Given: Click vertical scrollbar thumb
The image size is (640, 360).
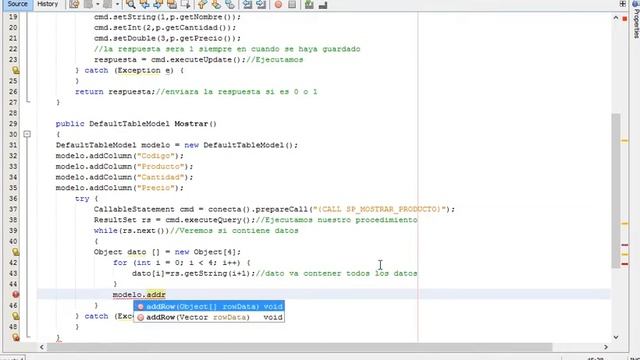Looking at the screenshot, I should tap(616, 191).
